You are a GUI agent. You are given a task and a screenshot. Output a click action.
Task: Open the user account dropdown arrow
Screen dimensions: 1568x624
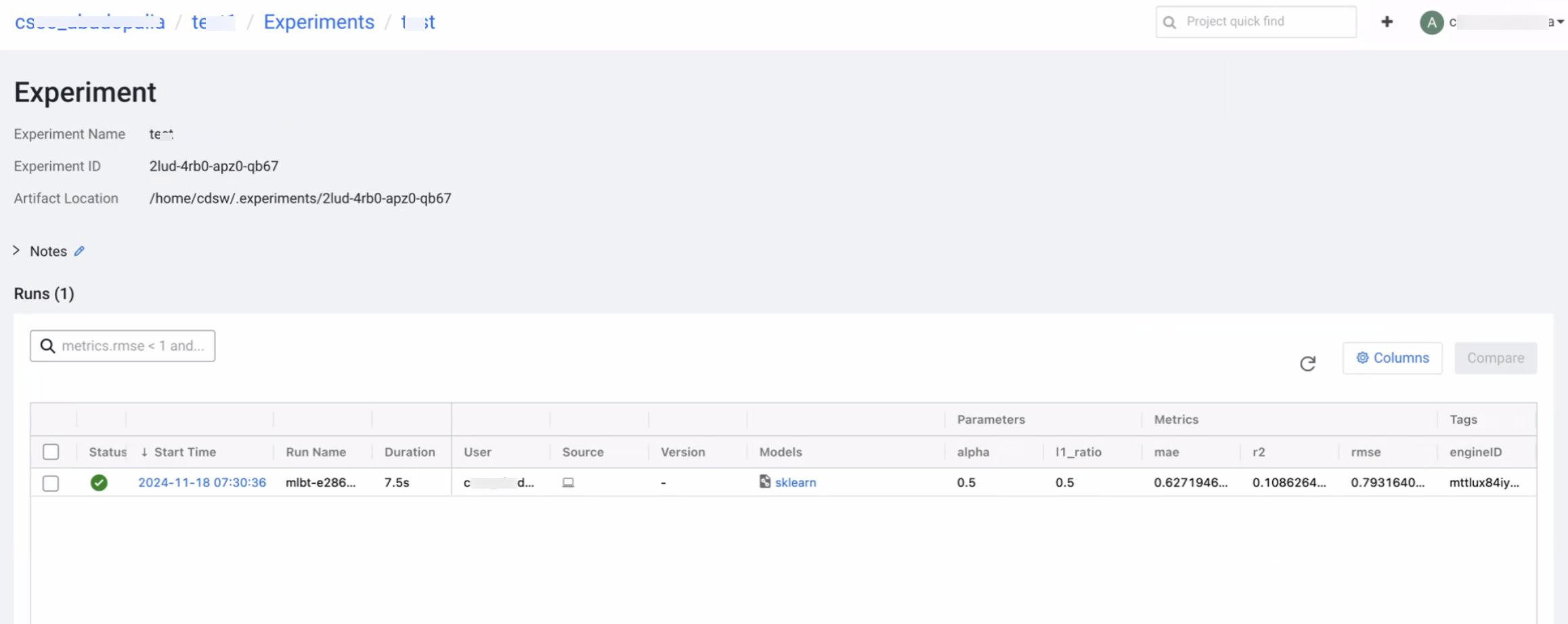tap(1560, 22)
